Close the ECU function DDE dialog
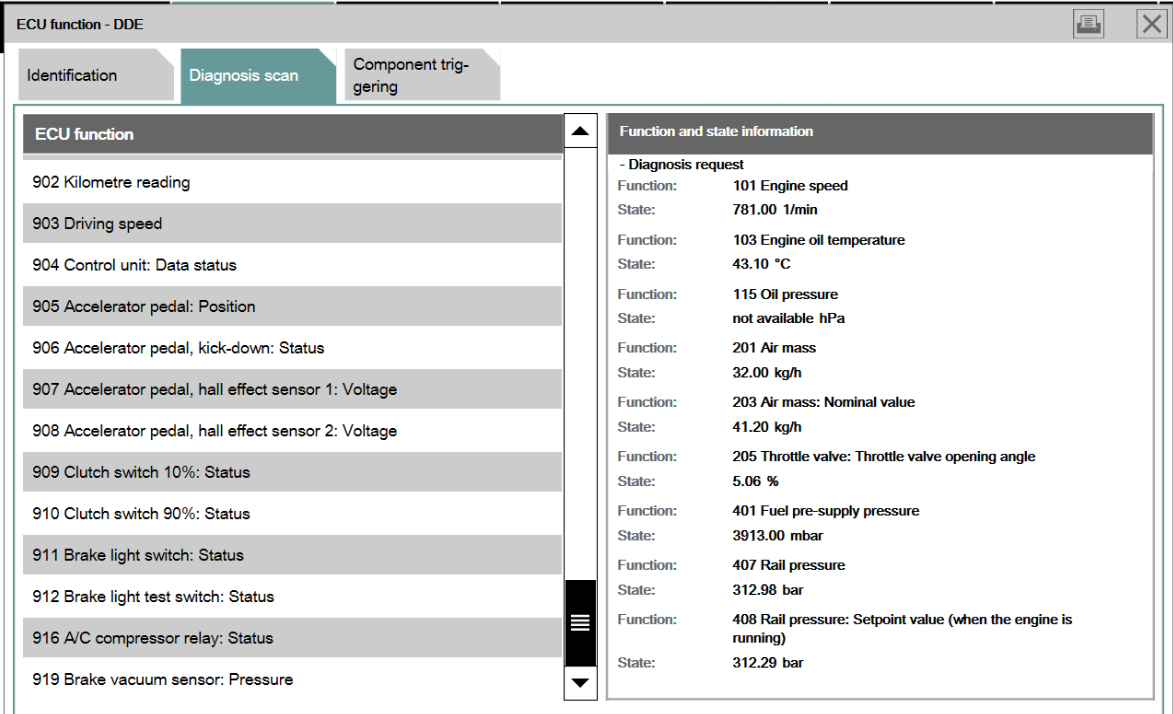This screenshot has height=714, width=1173. click(x=1151, y=24)
